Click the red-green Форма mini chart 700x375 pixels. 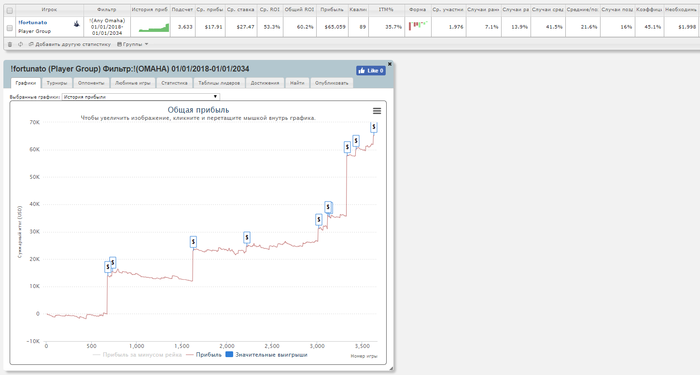tap(418, 25)
